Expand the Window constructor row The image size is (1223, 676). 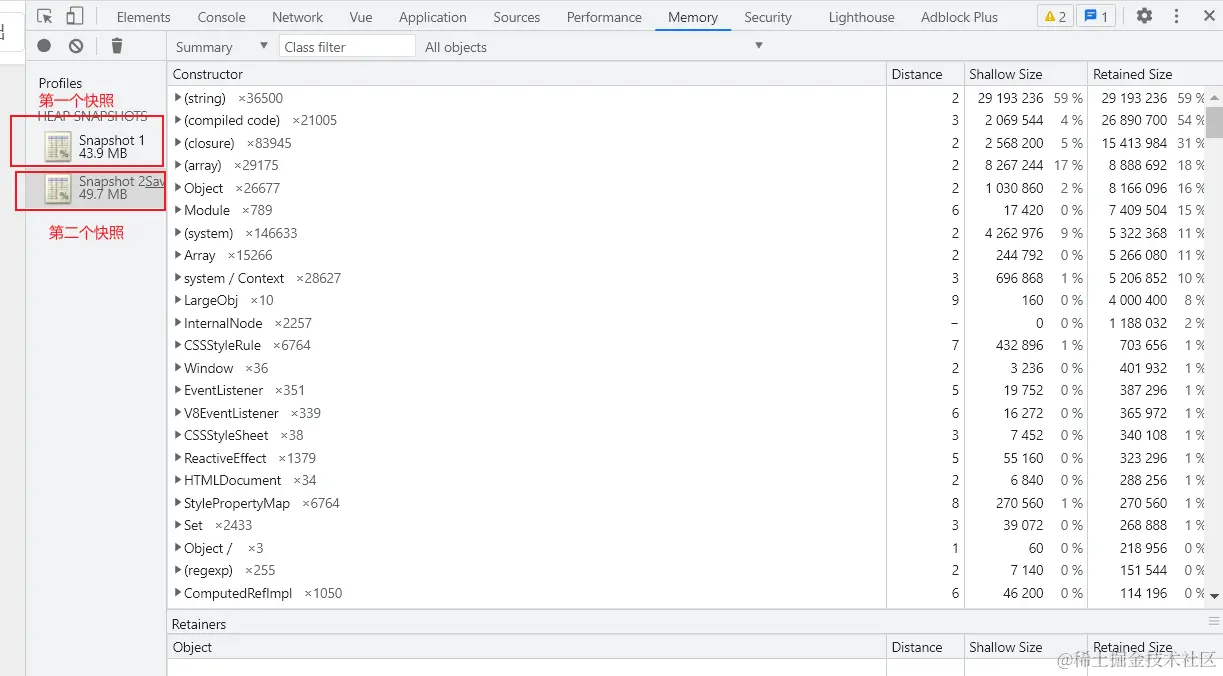[x=178, y=368]
